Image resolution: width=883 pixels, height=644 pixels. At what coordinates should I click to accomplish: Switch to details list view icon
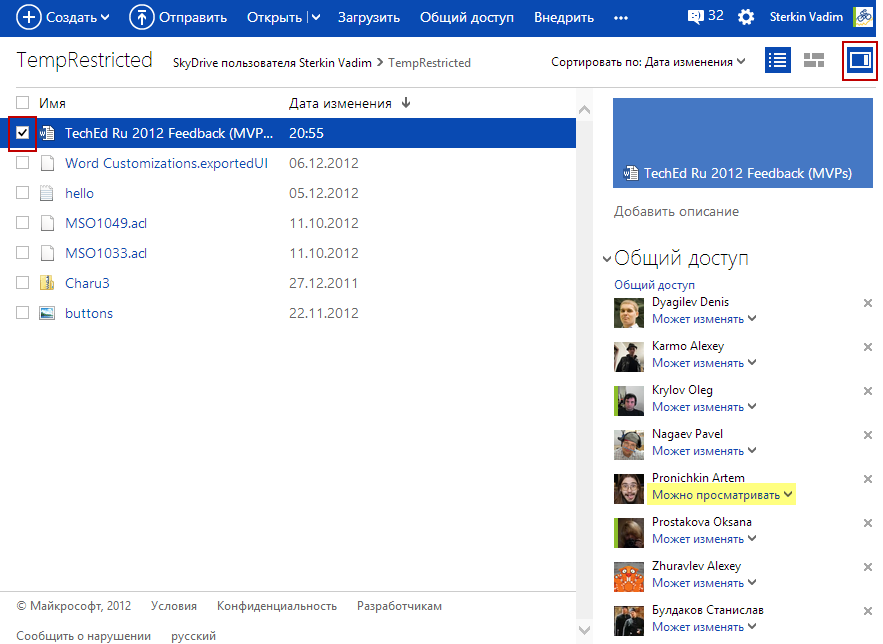coord(778,60)
